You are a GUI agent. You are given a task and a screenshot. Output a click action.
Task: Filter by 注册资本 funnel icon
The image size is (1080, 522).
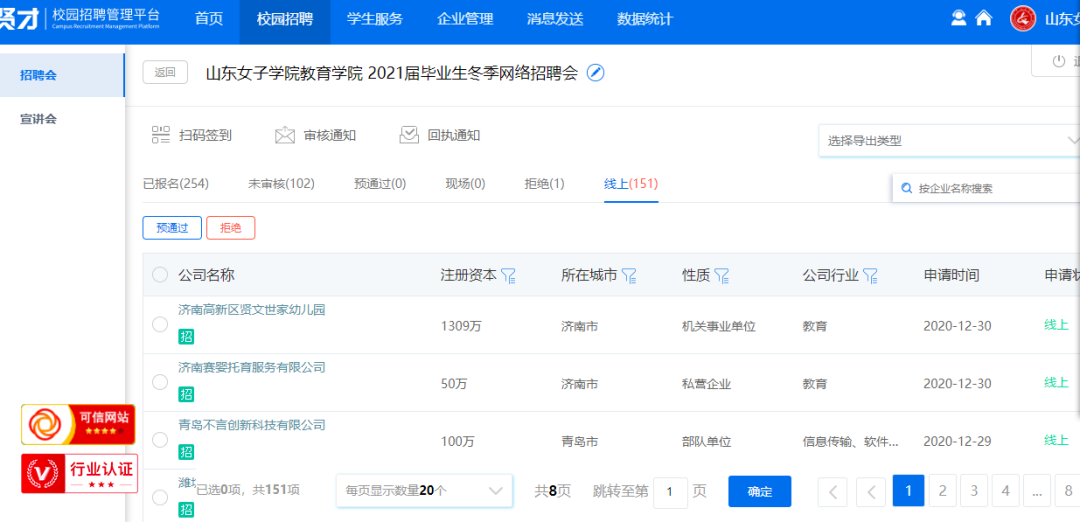(508, 275)
